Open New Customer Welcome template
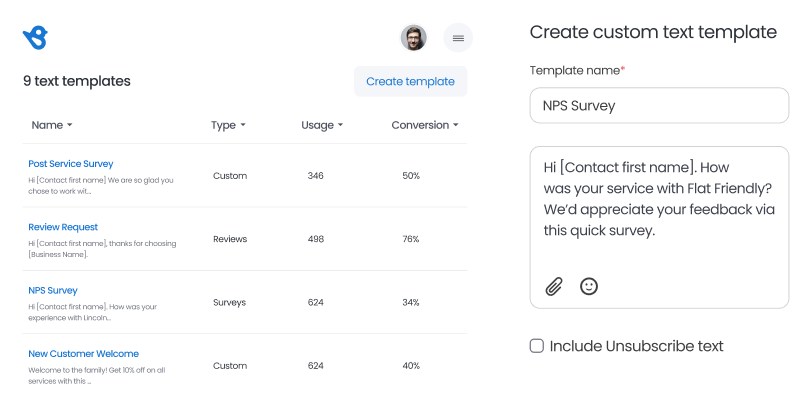Screen dimensions: 812x419 (84, 354)
